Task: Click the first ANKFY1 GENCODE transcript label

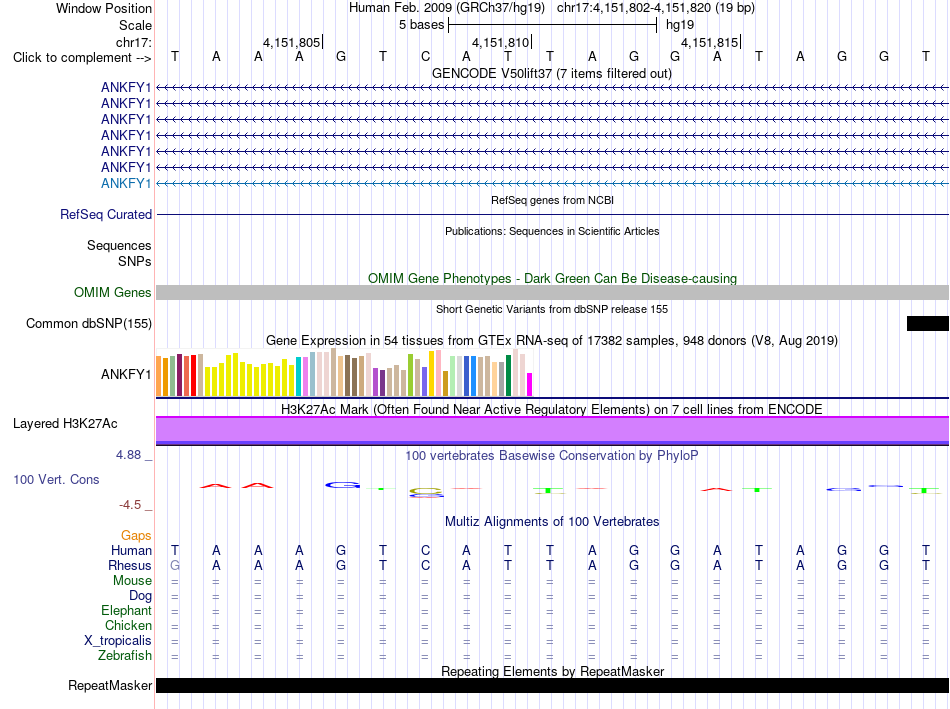Action: pyautogui.click(x=126, y=87)
